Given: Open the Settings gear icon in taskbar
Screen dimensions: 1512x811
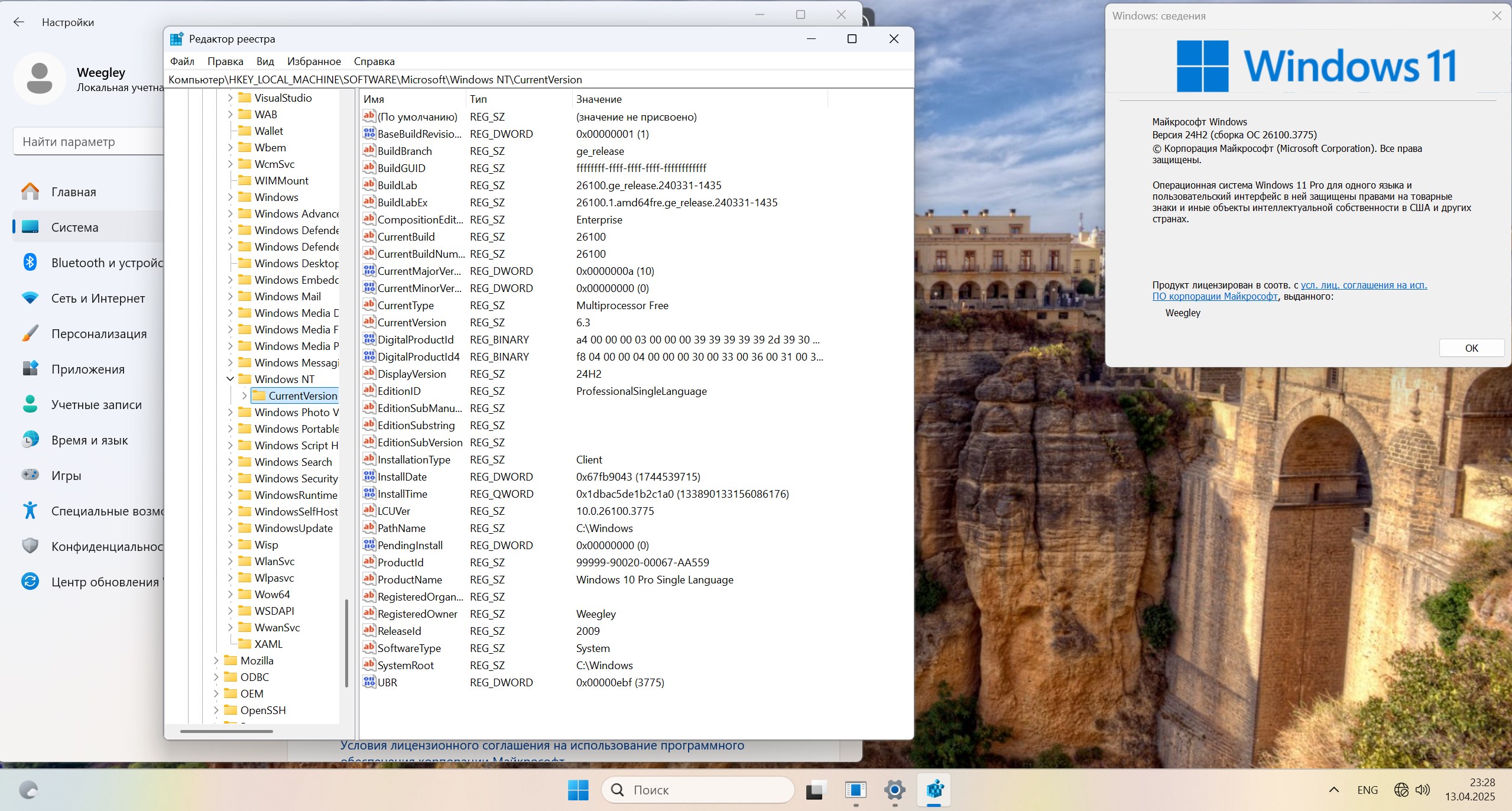Looking at the screenshot, I should pos(894,790).
